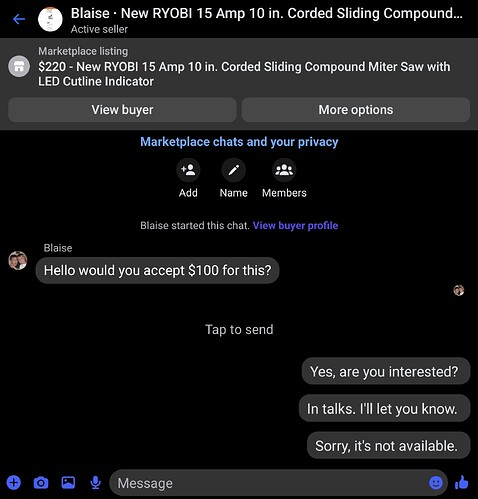The width and height of the screenshot is (478, 499).
Task: Open More options
Action: coord(356,110)
